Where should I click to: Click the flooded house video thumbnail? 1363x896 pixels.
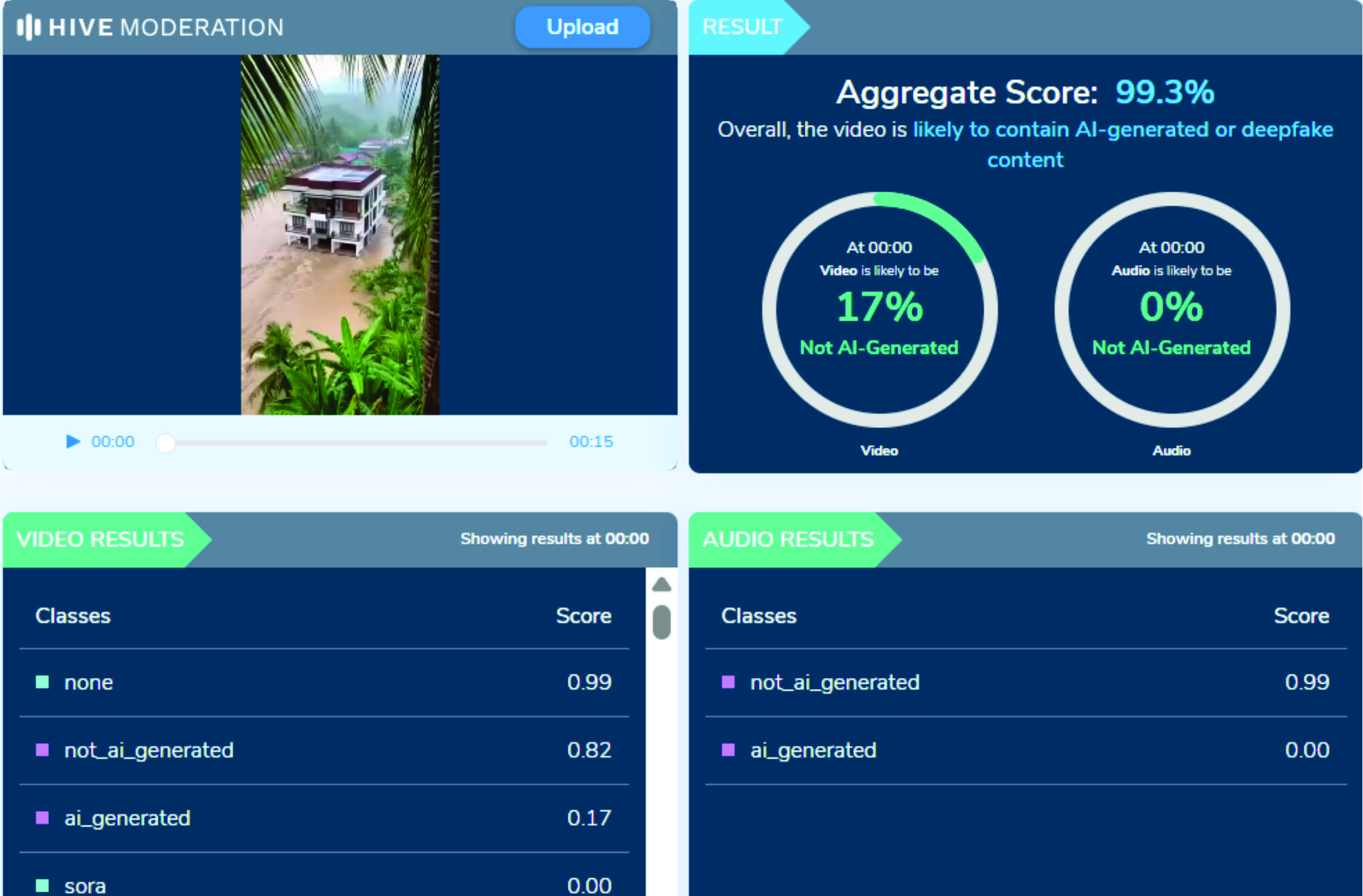[x=340, y=234]
